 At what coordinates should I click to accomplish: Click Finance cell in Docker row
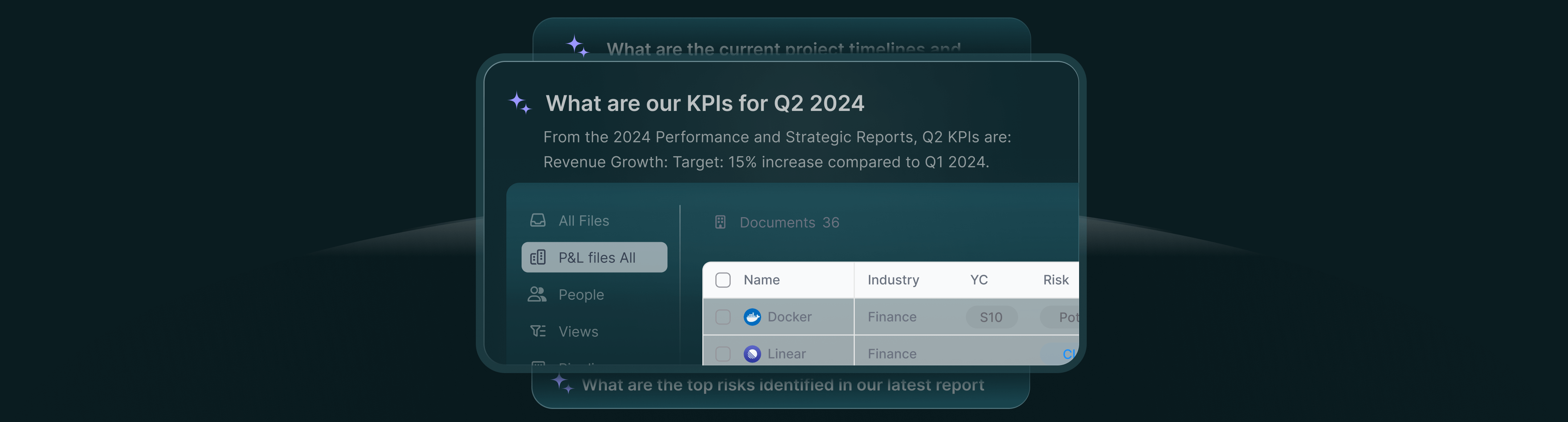pos(892,317)
